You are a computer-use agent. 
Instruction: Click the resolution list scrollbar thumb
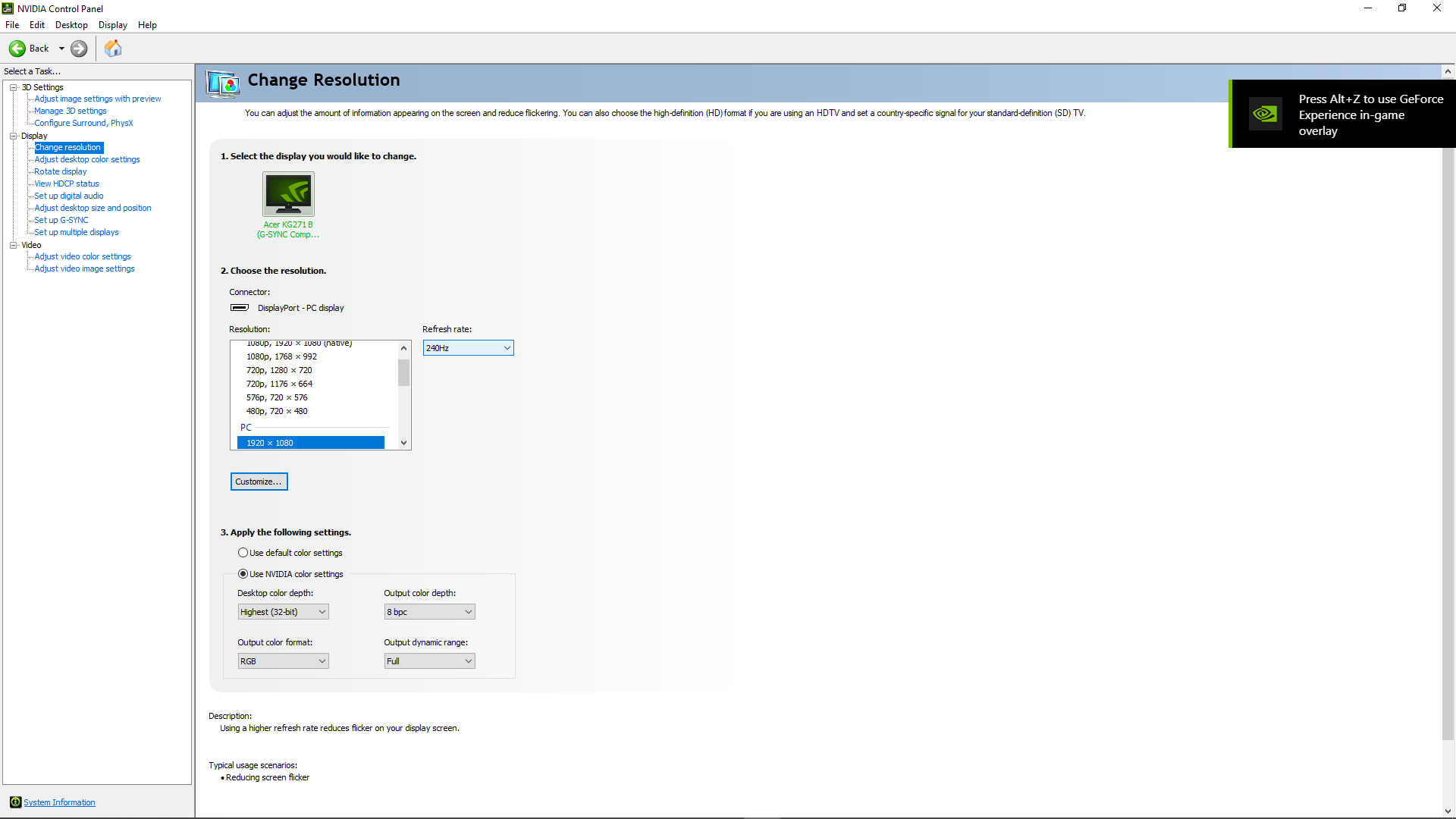(403, 372)
